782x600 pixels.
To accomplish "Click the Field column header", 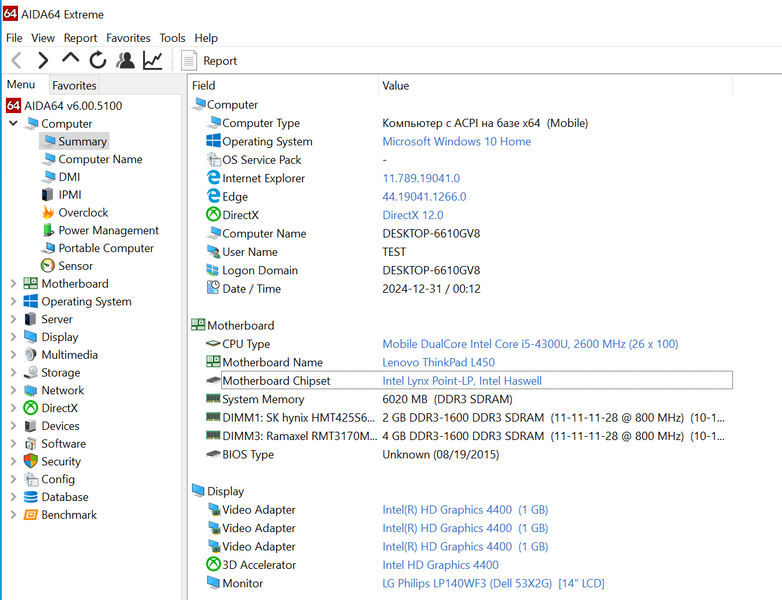I will (283, 85).
